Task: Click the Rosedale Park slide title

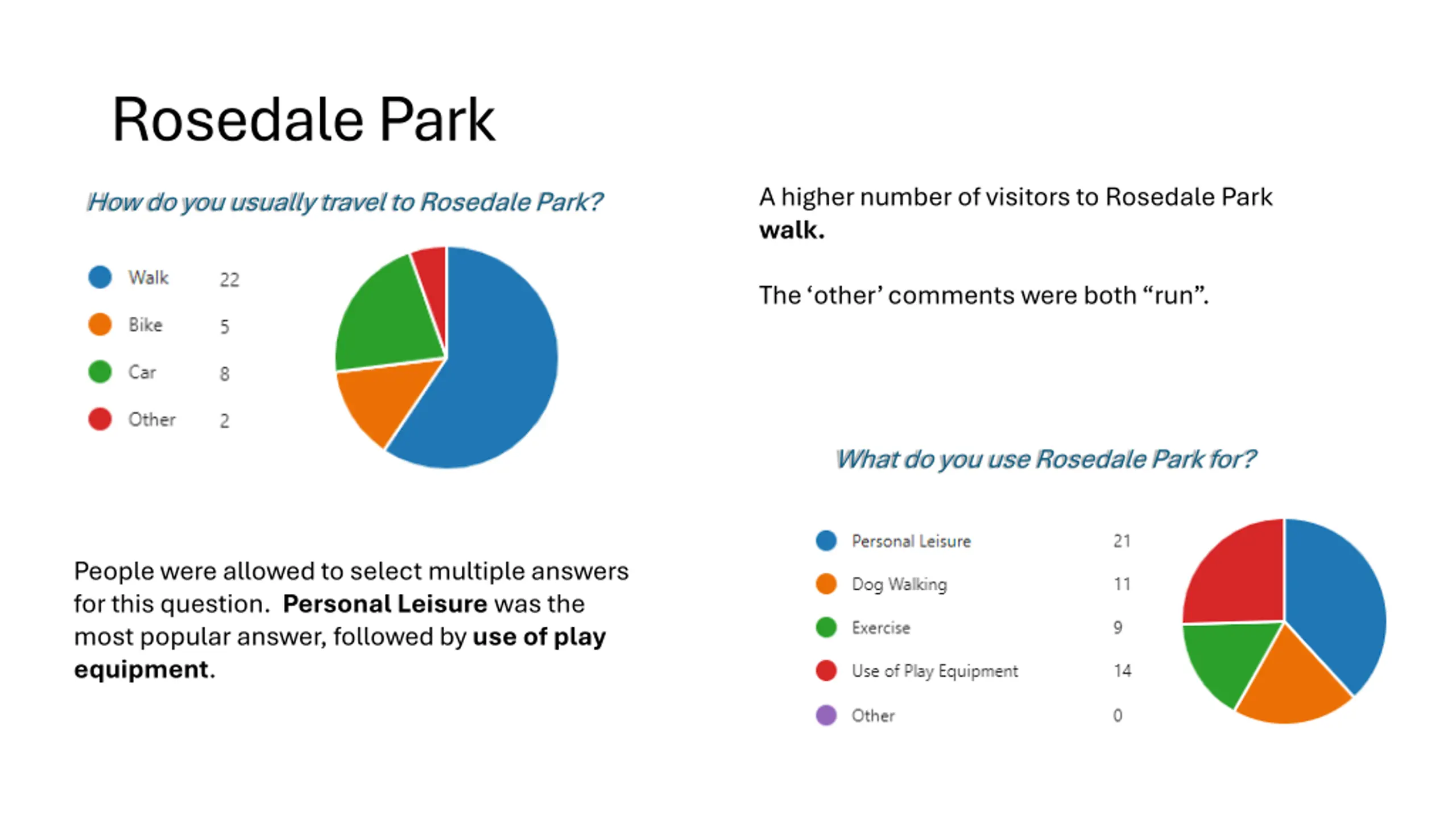Action: pyautogui.click(x=304, y=120)
